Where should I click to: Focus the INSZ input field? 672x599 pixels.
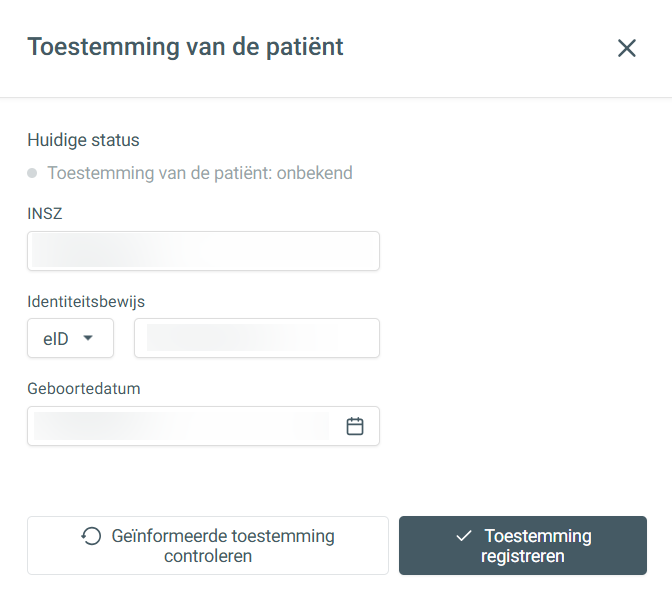pos(203,251)
